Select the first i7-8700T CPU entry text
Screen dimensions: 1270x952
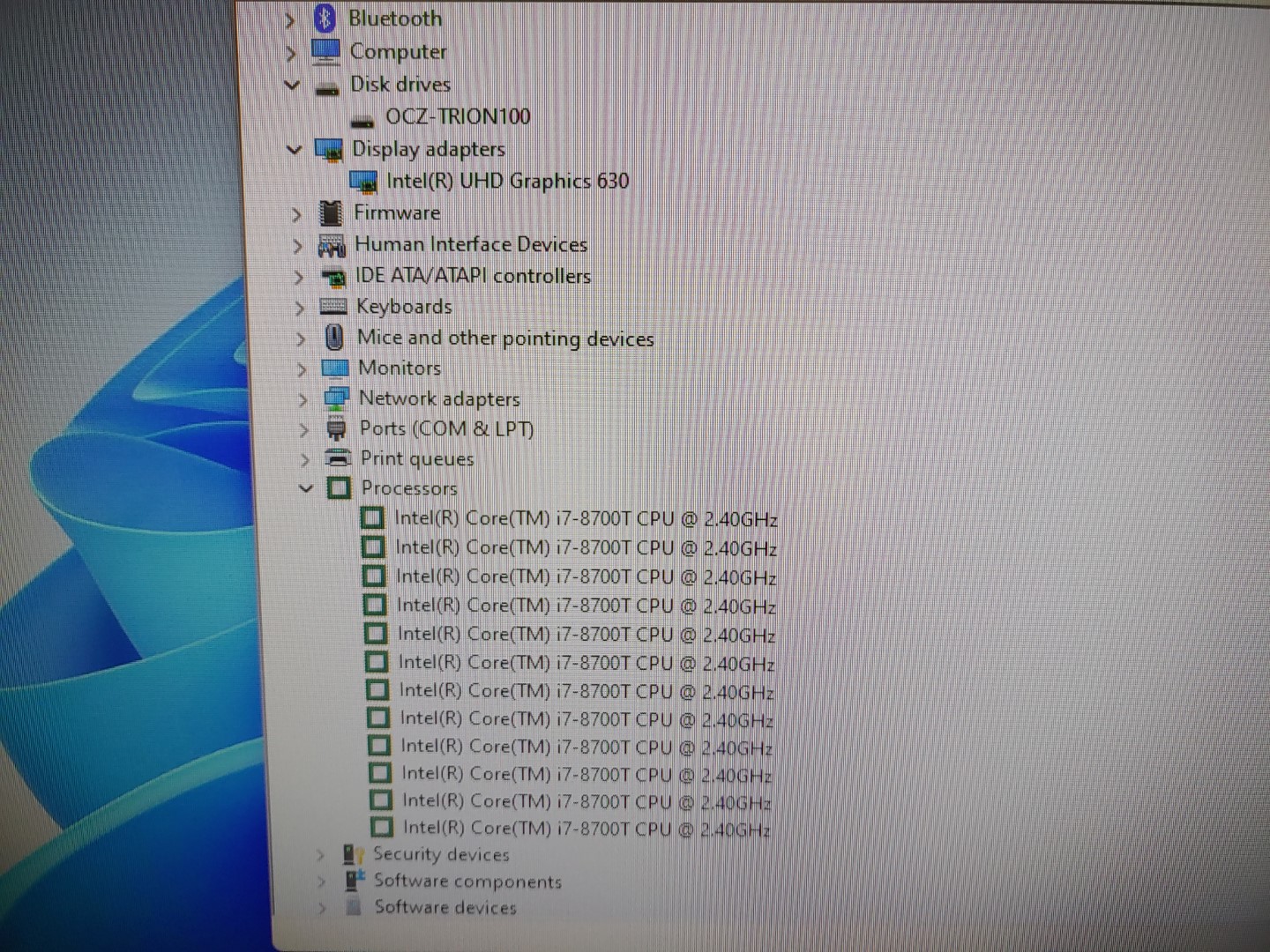[586, 519]
